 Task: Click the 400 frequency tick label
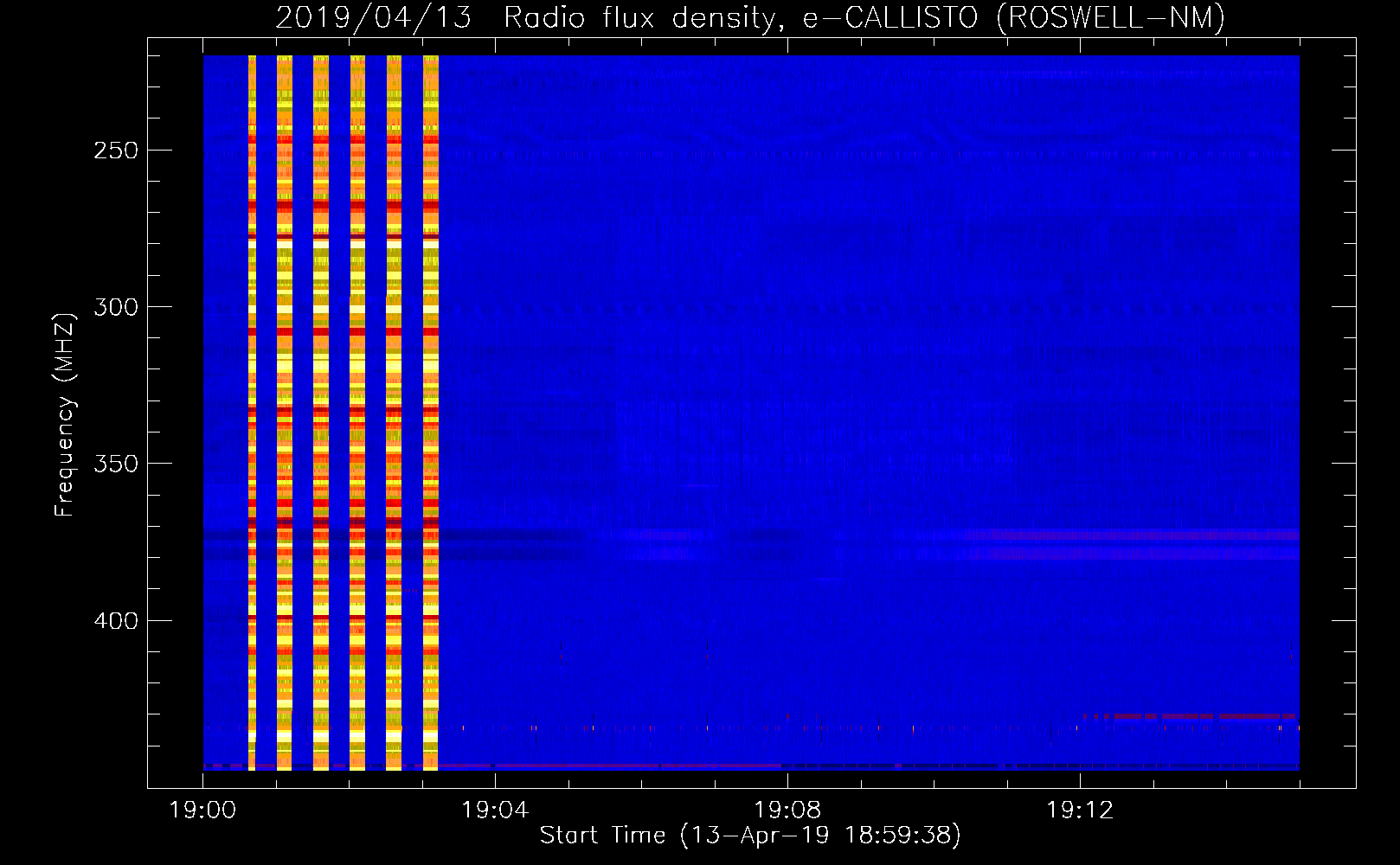pos(116,621)
